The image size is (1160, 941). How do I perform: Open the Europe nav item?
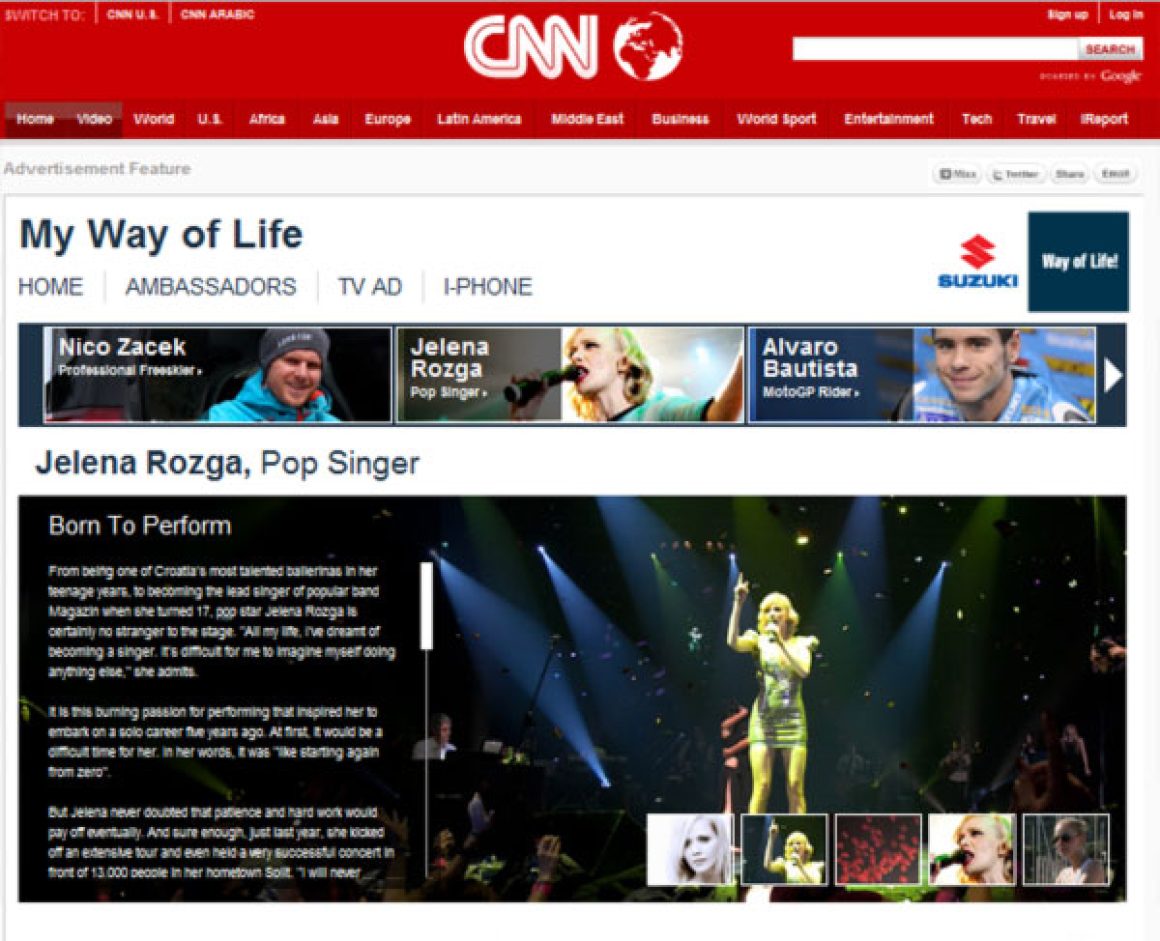388,119
